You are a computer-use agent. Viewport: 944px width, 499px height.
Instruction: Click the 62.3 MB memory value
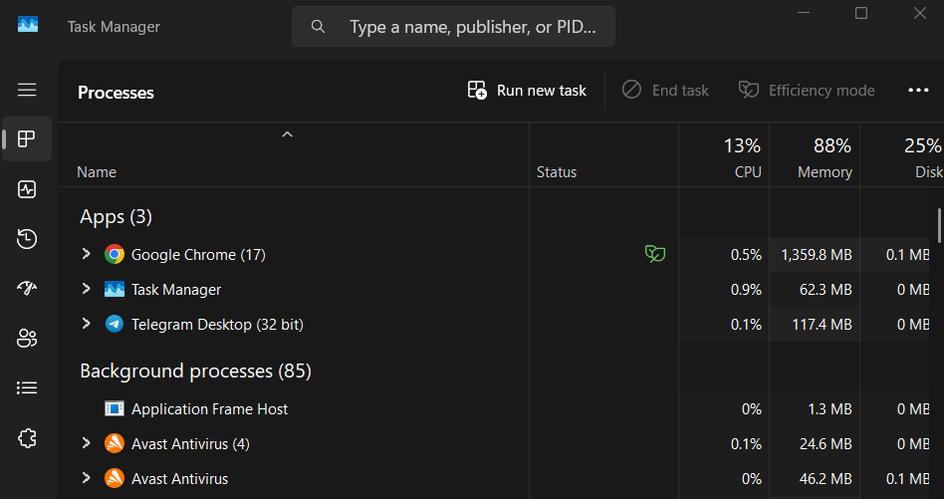click(825, 290)
